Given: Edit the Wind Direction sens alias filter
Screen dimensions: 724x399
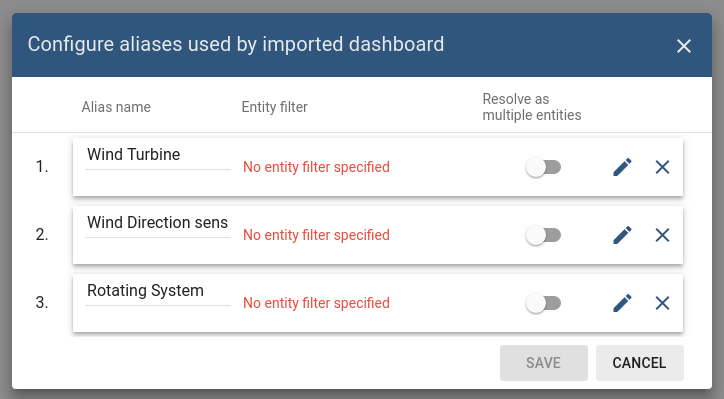Looking at the screenshot, I should point(622,235).
